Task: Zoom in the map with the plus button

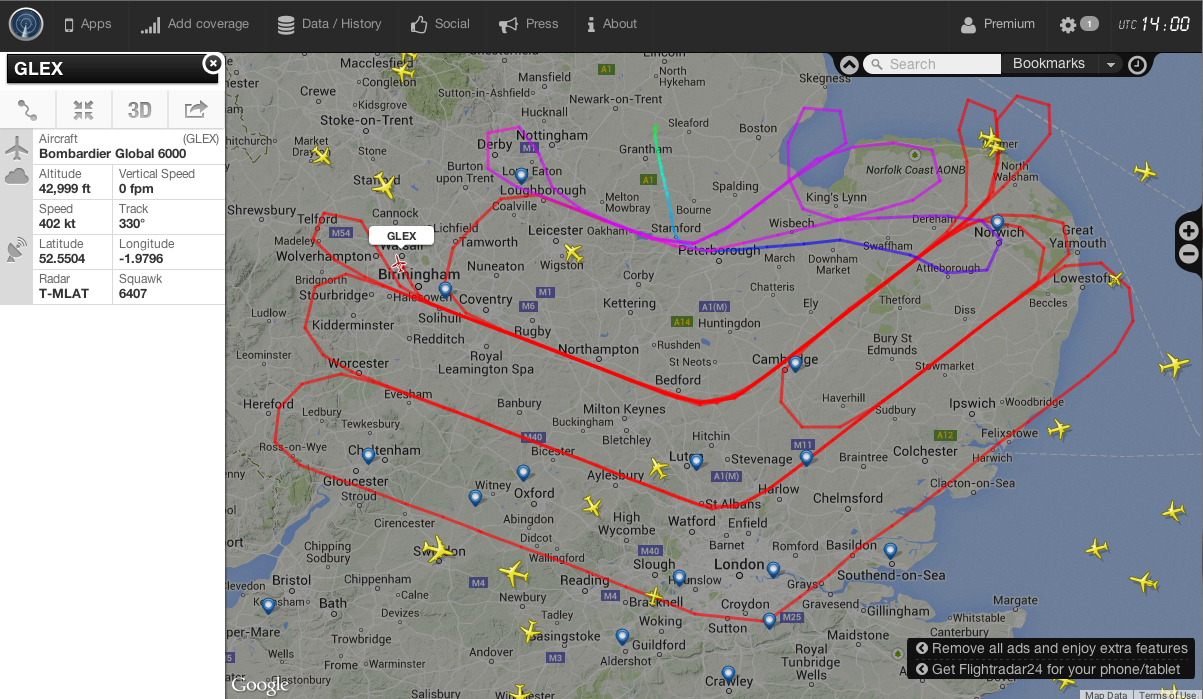Action: [x=1189, y=230]
